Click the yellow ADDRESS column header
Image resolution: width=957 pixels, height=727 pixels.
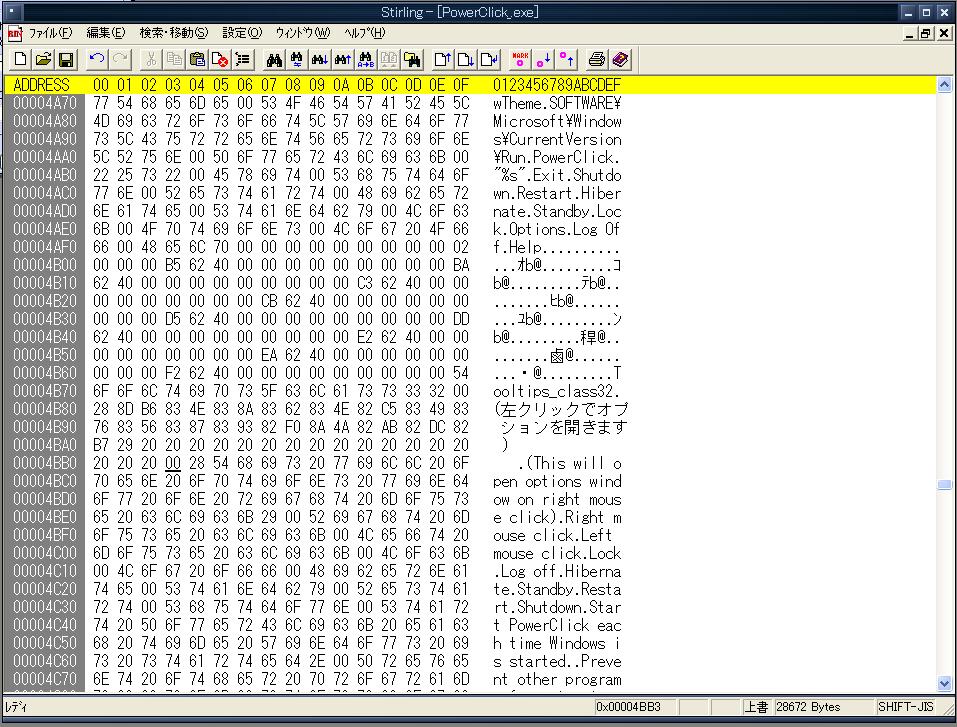pos(42,85)
